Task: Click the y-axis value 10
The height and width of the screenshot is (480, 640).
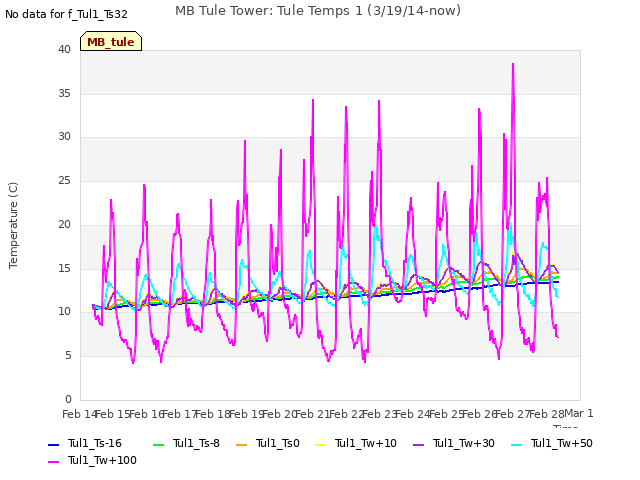Action: pyautogui.click(x=64, y=312)
